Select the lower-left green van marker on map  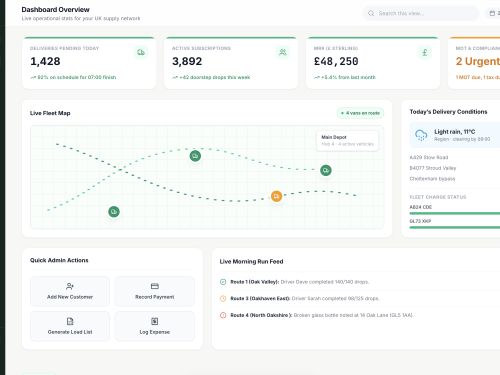point(114,212)
